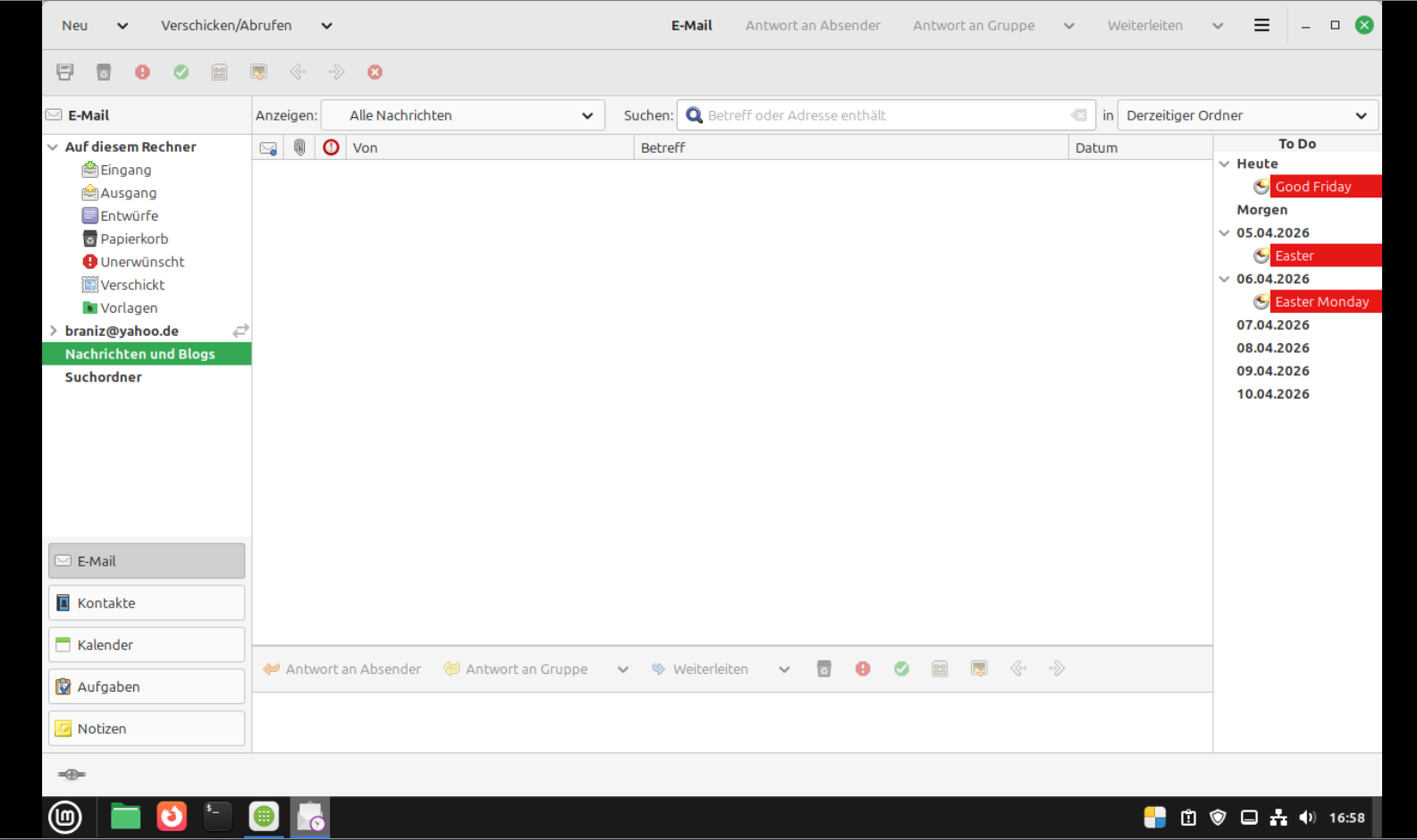
Task: Collapse the 'Heute' To Do group
Action: coord(1225,164)
